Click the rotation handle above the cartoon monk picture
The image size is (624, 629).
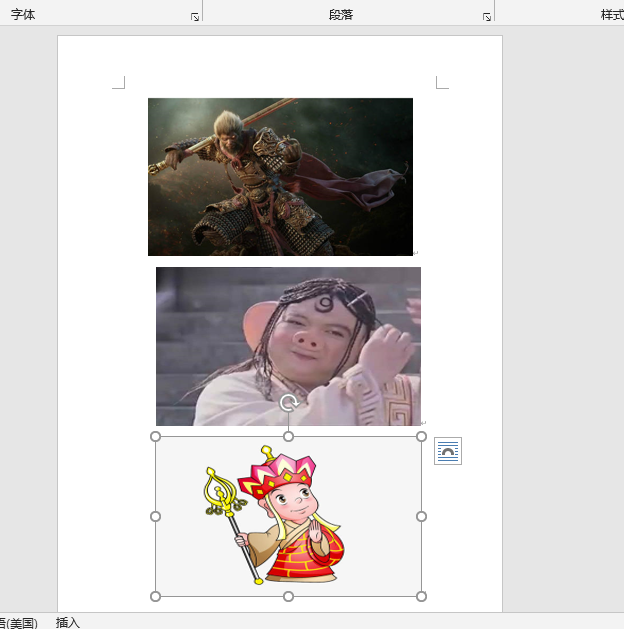(288, 403)
